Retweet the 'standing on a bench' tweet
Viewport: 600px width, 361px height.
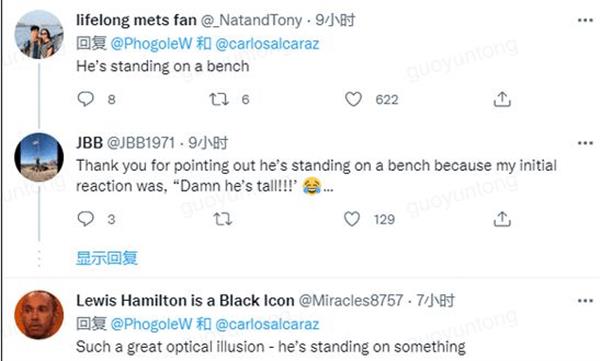[219, 99]
